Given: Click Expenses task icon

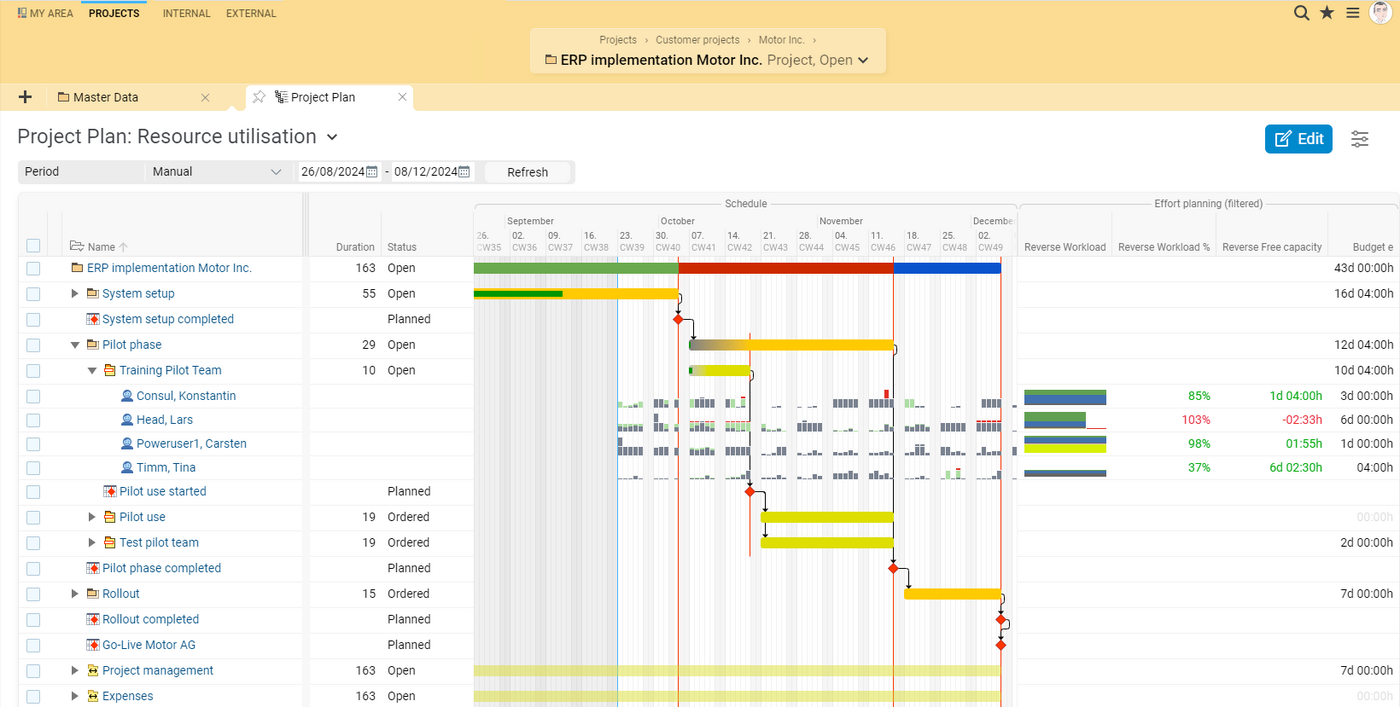Looking at the screenshot, I should coord(93,696).
